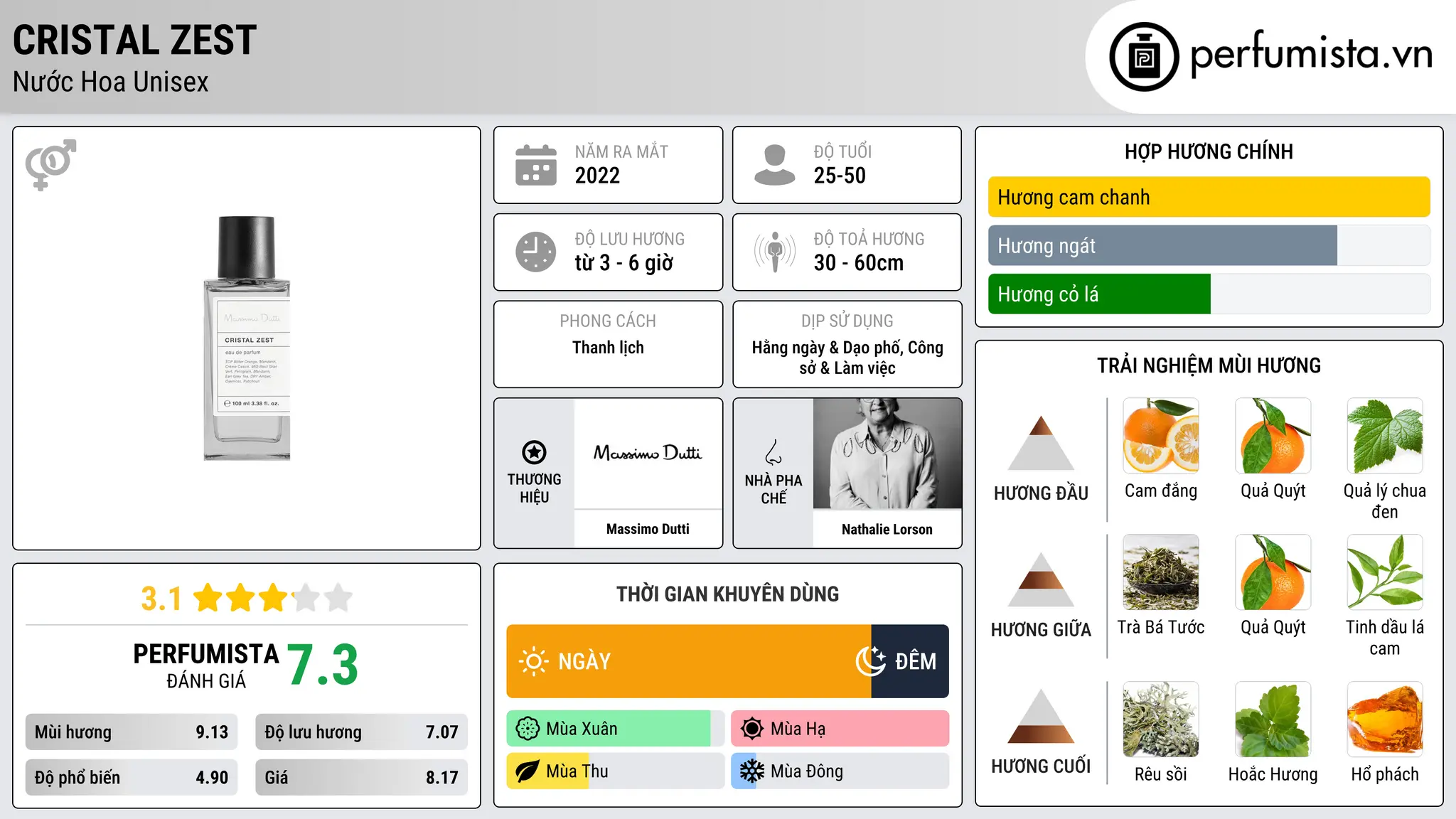The width and height of the screenshot is (1456, 819).
Task: Open the Quả Quýt image in the Hương Giữa row
Action: click(1273, 572)
